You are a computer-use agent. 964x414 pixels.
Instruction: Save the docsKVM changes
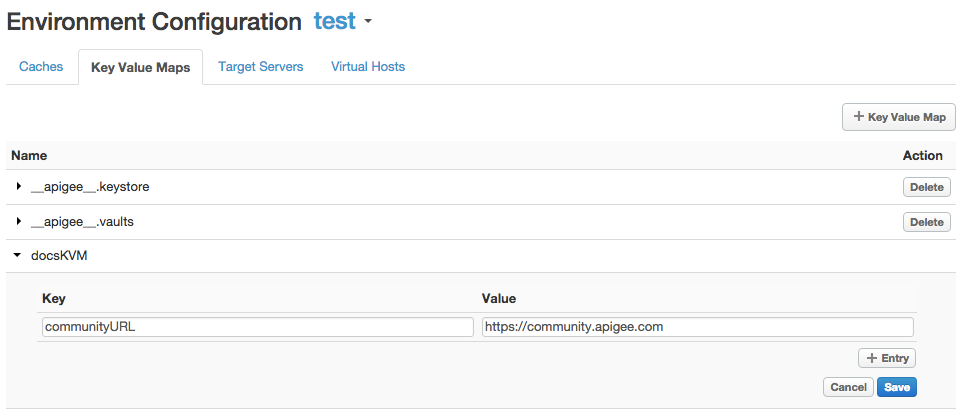(x=897, y=387)
